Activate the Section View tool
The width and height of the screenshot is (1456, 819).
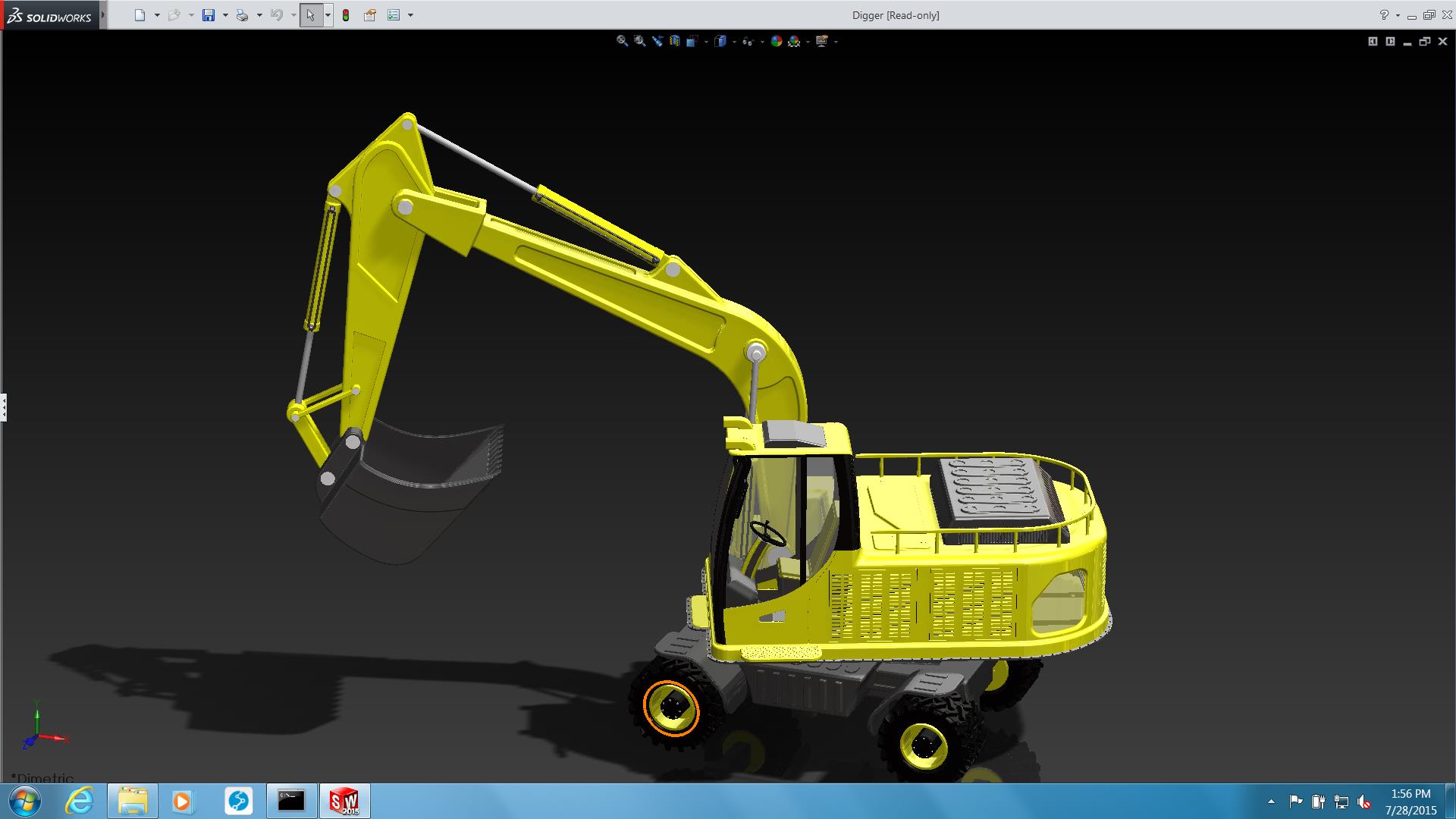675,42
